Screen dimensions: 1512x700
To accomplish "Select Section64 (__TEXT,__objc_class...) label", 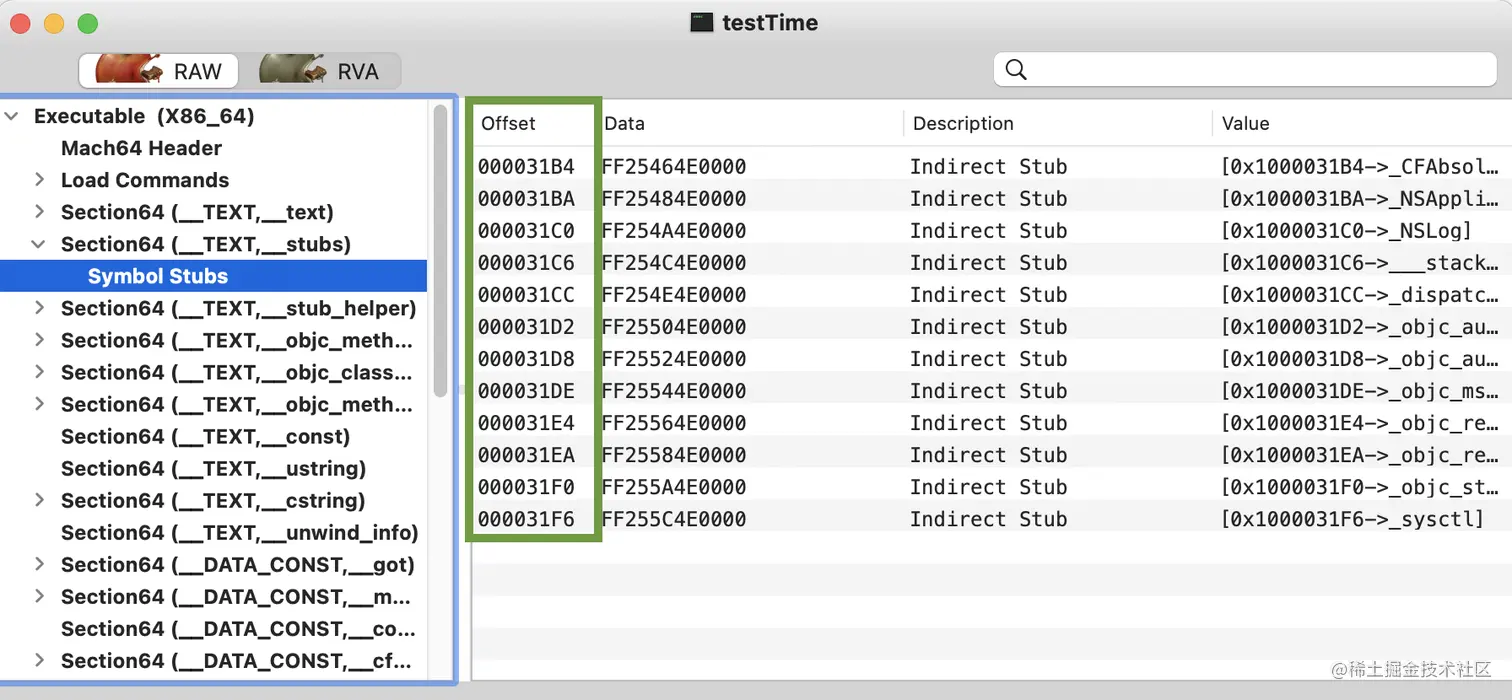I will [x=237, y=372].
